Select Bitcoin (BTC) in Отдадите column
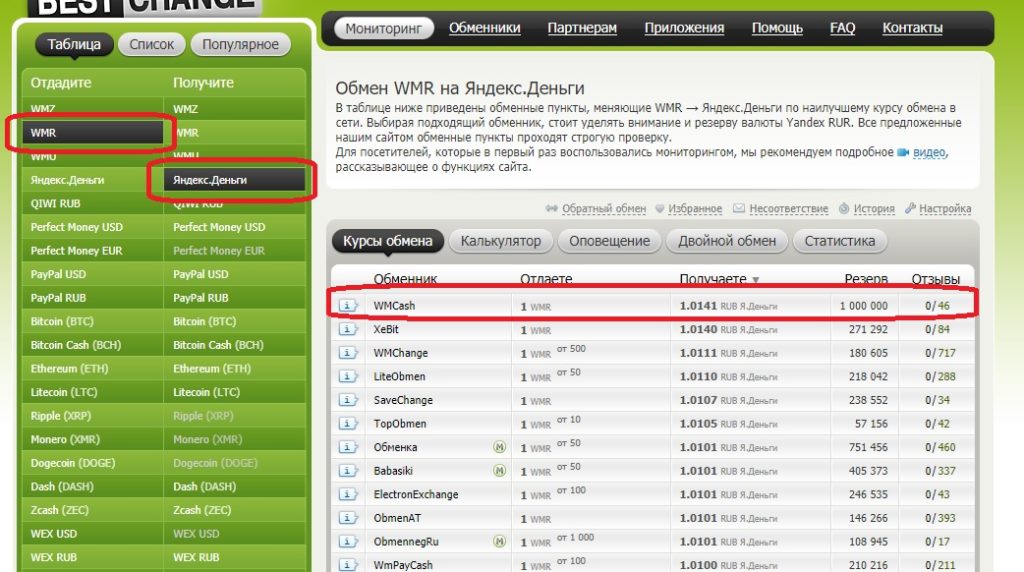Image resolution: width=1024 pixels, height=572 pixels. (62, 321)
